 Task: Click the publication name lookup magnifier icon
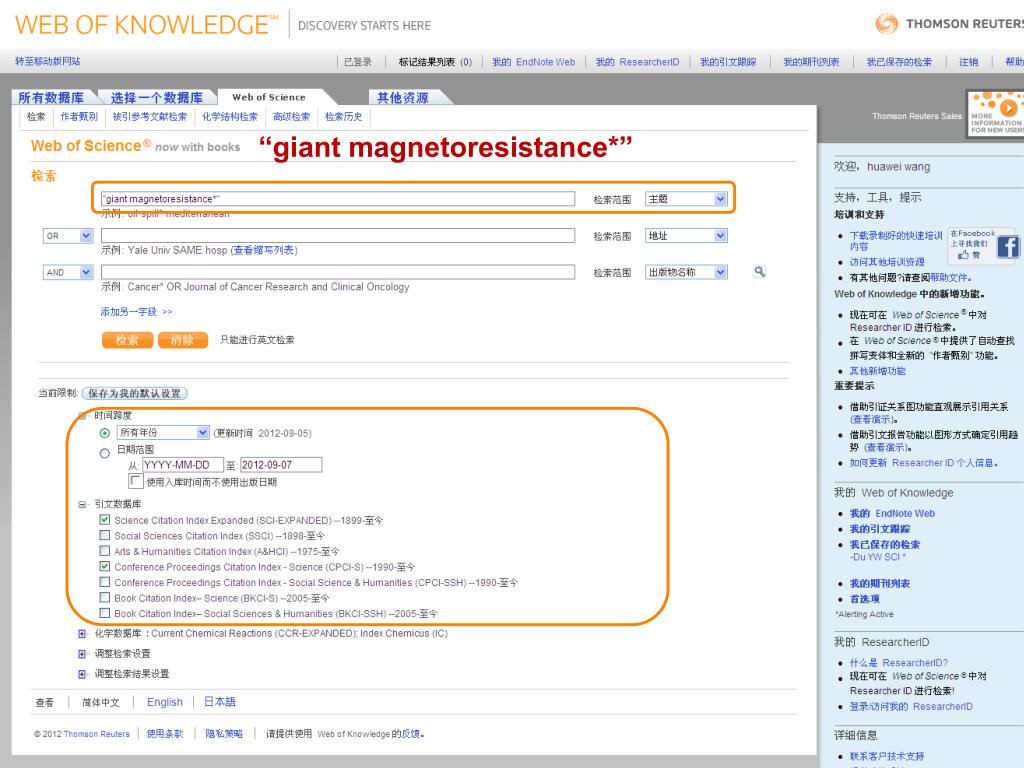pos(760,272)
